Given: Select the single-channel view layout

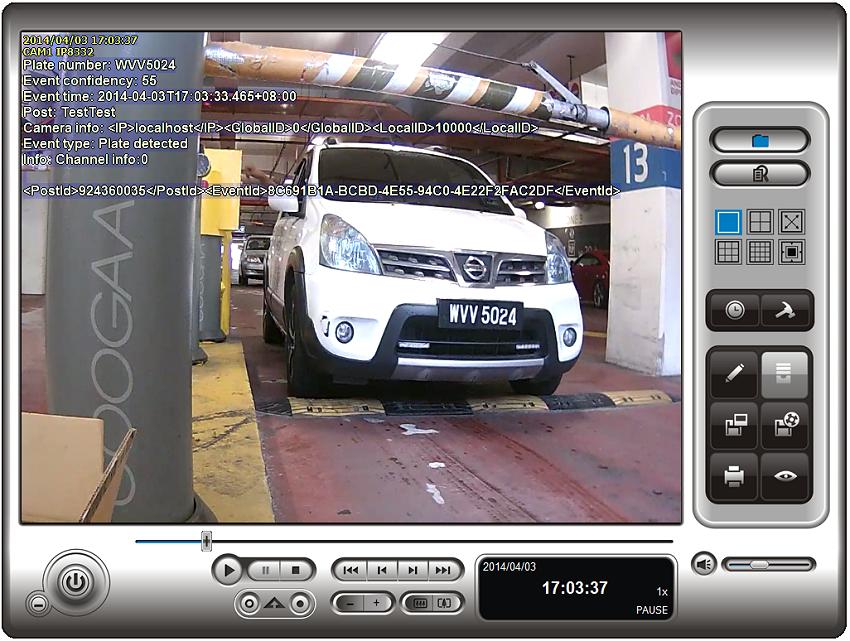Looking at the screenshot, I should (728, 222).
